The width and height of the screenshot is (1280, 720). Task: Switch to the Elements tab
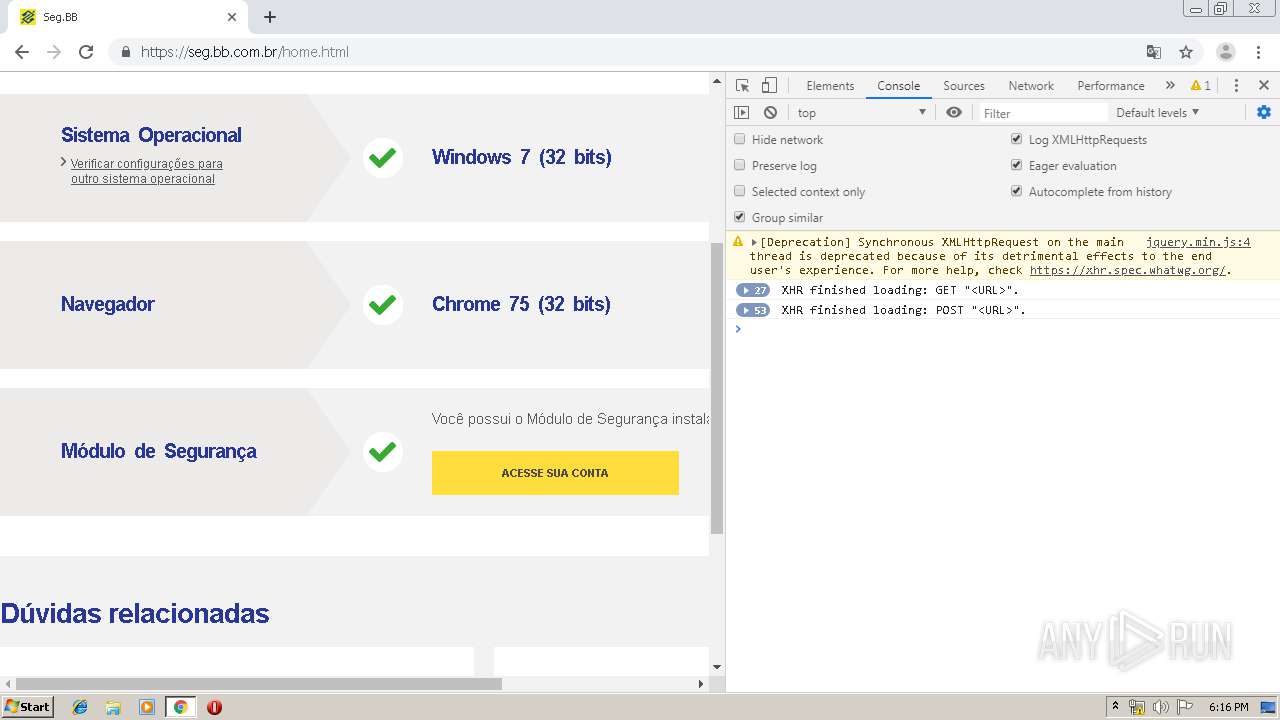(x=830, y=86)
